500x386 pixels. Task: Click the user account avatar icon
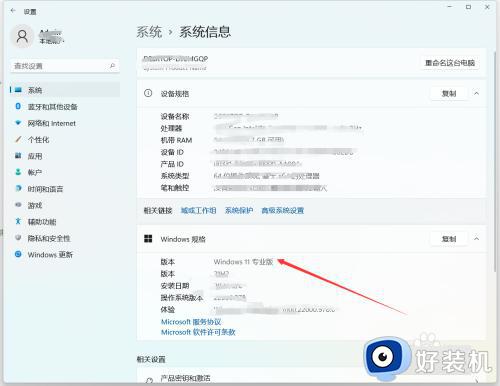22,36
